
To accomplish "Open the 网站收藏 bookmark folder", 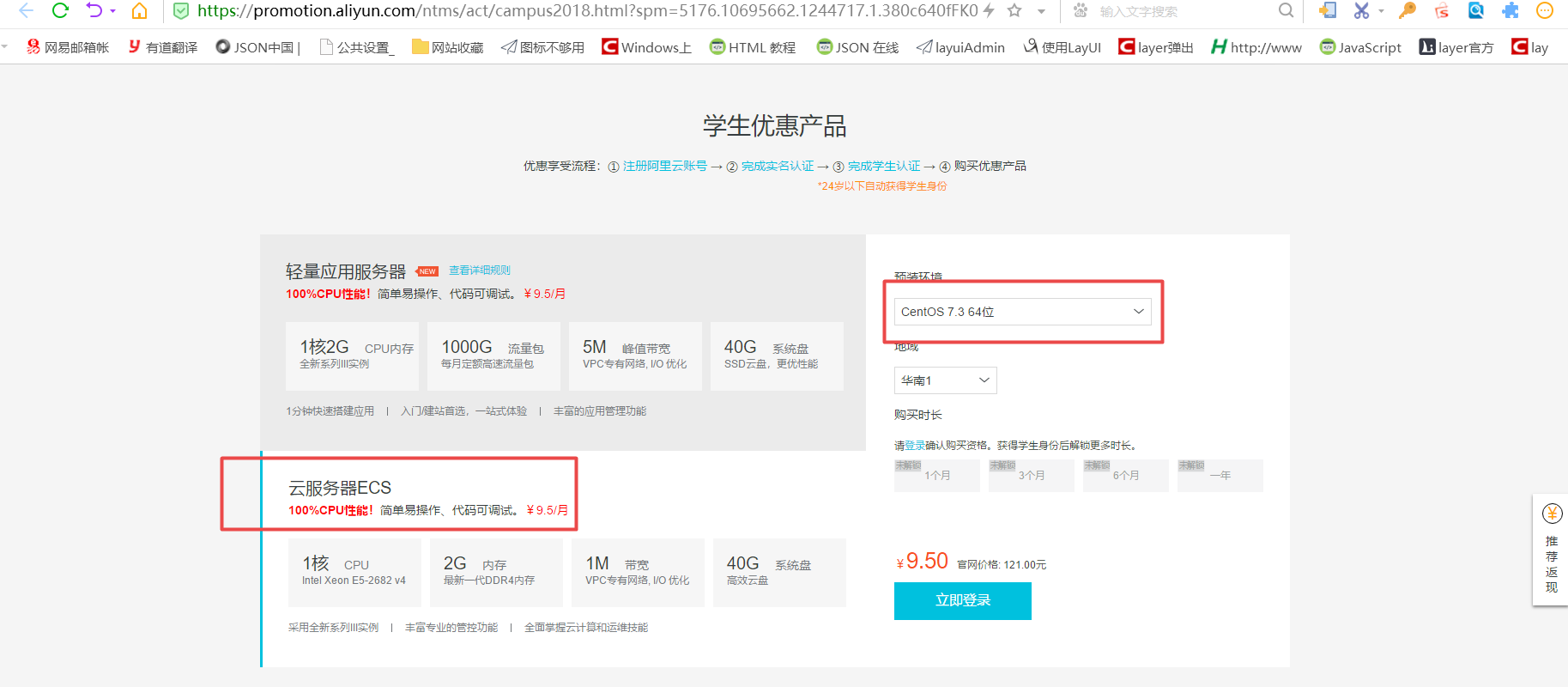I will [447, 47].
